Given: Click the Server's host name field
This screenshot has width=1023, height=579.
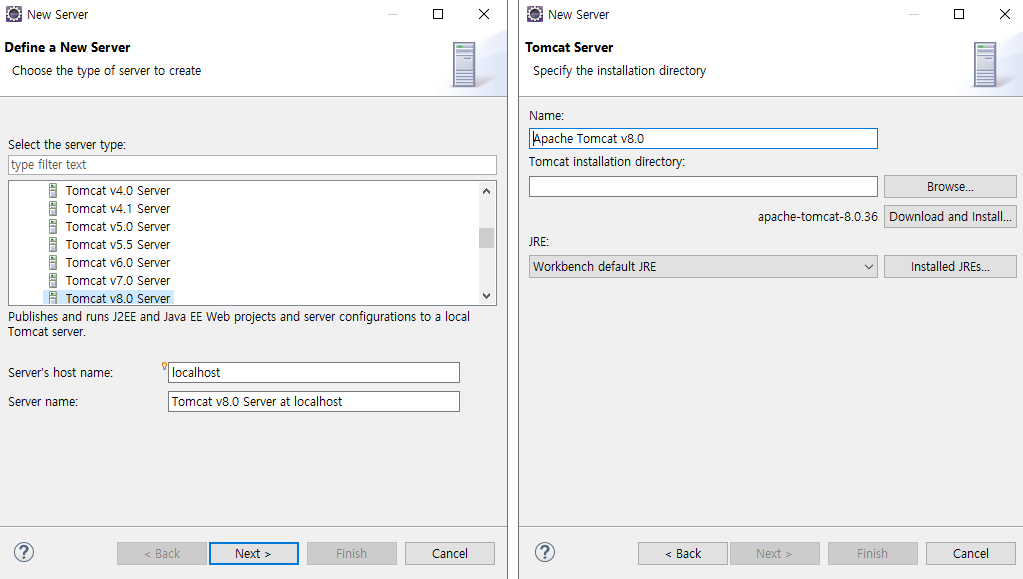Looking at the screenshot, I should click(x=314, y=373).
